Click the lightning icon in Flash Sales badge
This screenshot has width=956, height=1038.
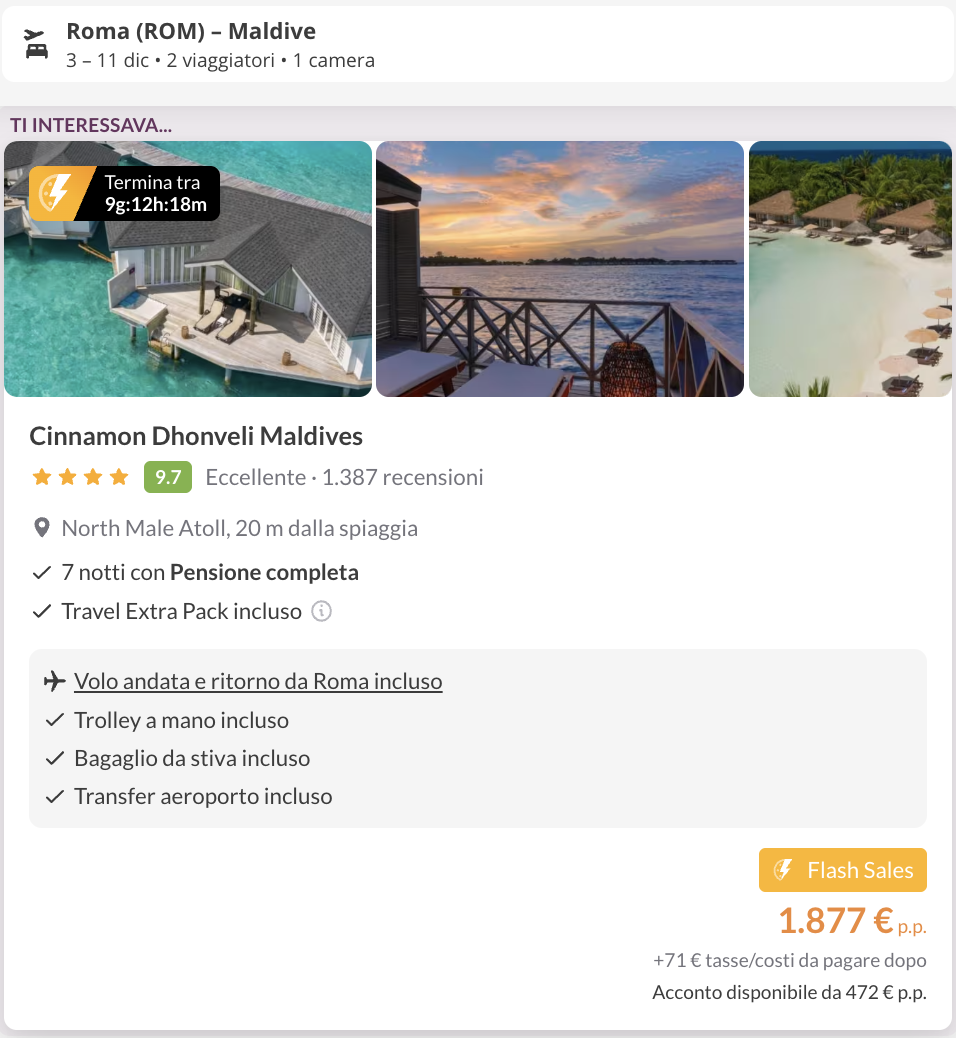(x=784, y=870)
